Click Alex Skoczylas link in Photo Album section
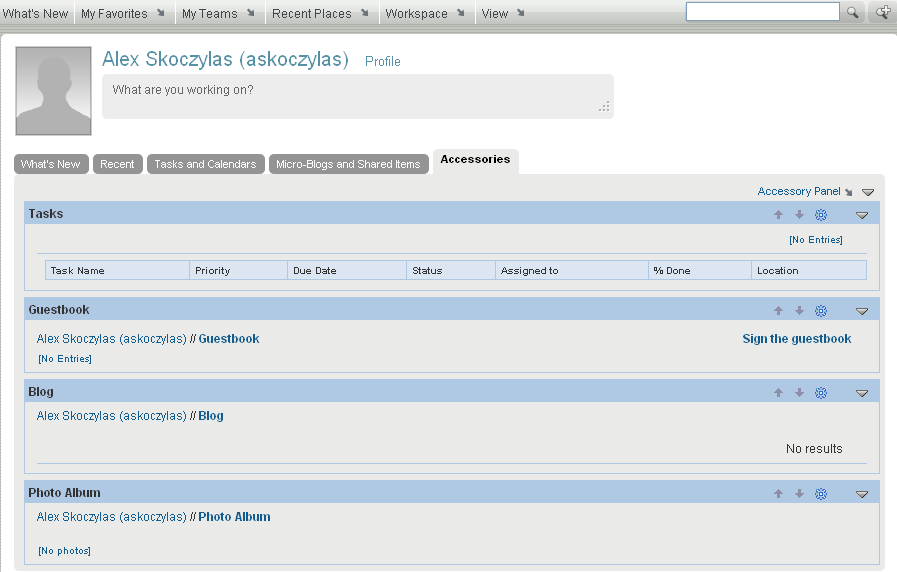 pos(112,517)
